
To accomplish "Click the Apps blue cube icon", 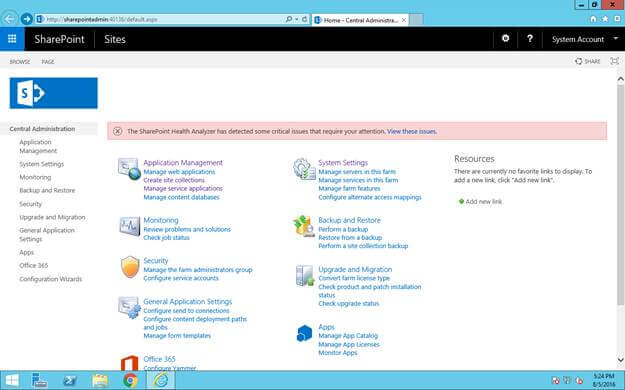I will (305, 333).
